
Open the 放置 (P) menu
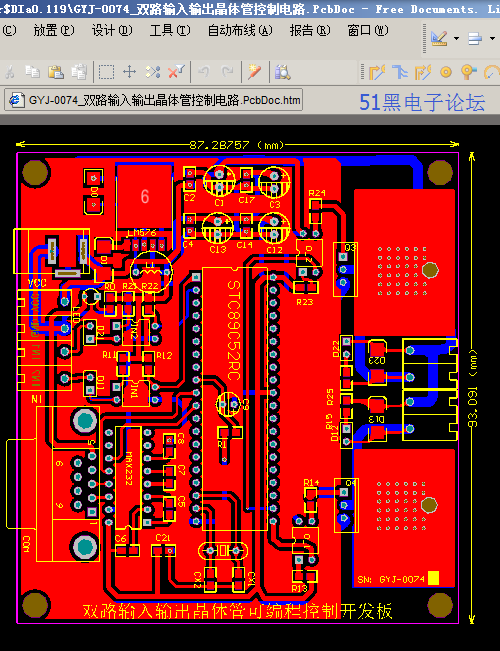pos(54,30)
